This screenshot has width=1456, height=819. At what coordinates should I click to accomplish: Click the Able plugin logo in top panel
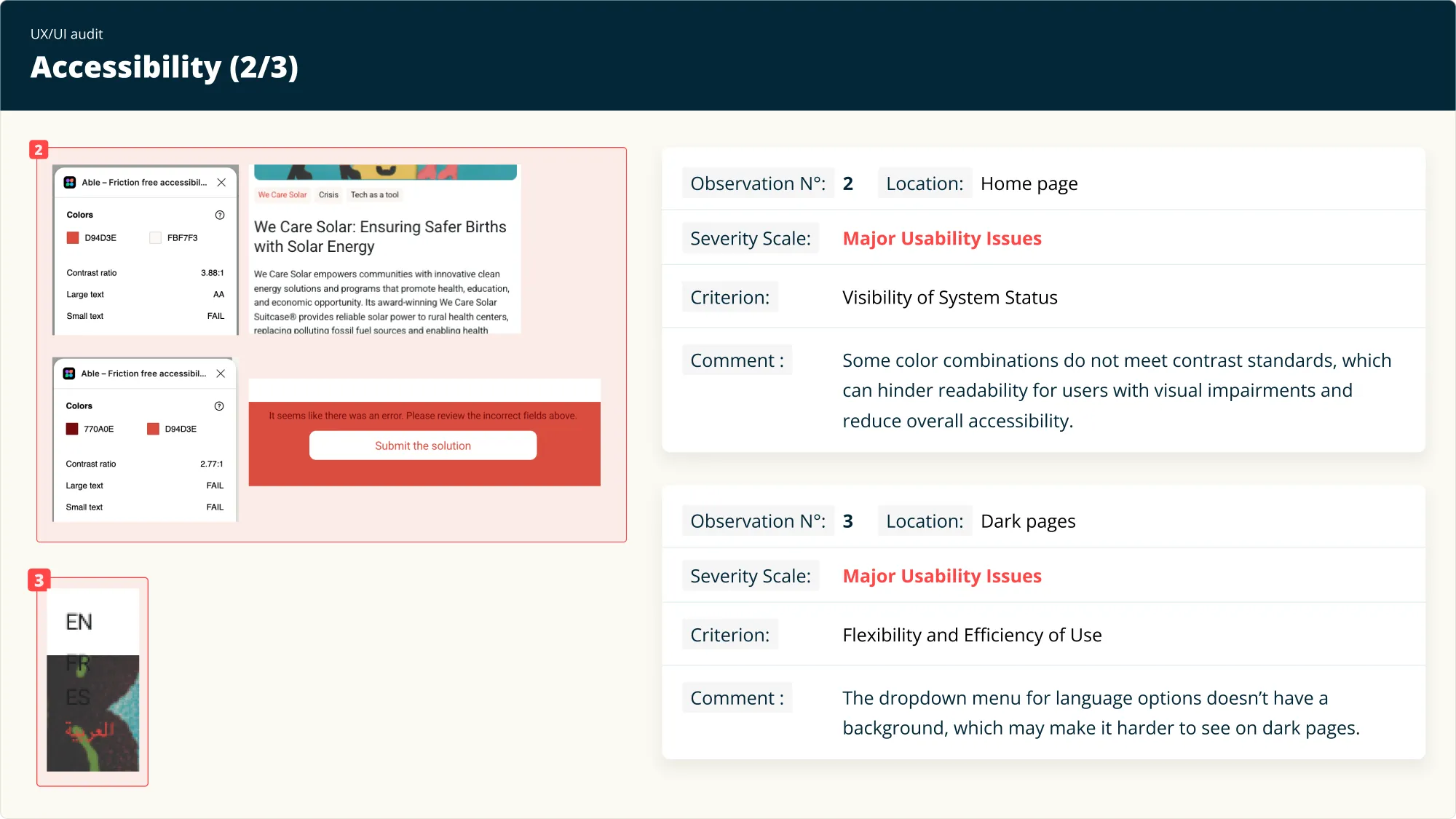(x=70, y=183)
